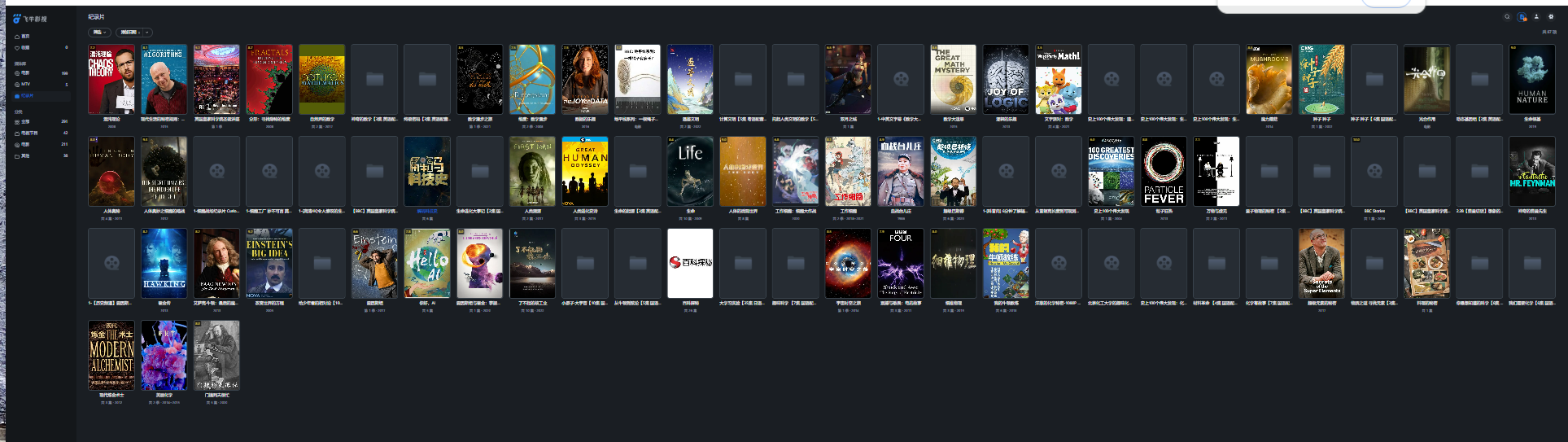Go to 首页 home in sidebar
This screenshot has height=442, width=1568.
pos(41,37)
